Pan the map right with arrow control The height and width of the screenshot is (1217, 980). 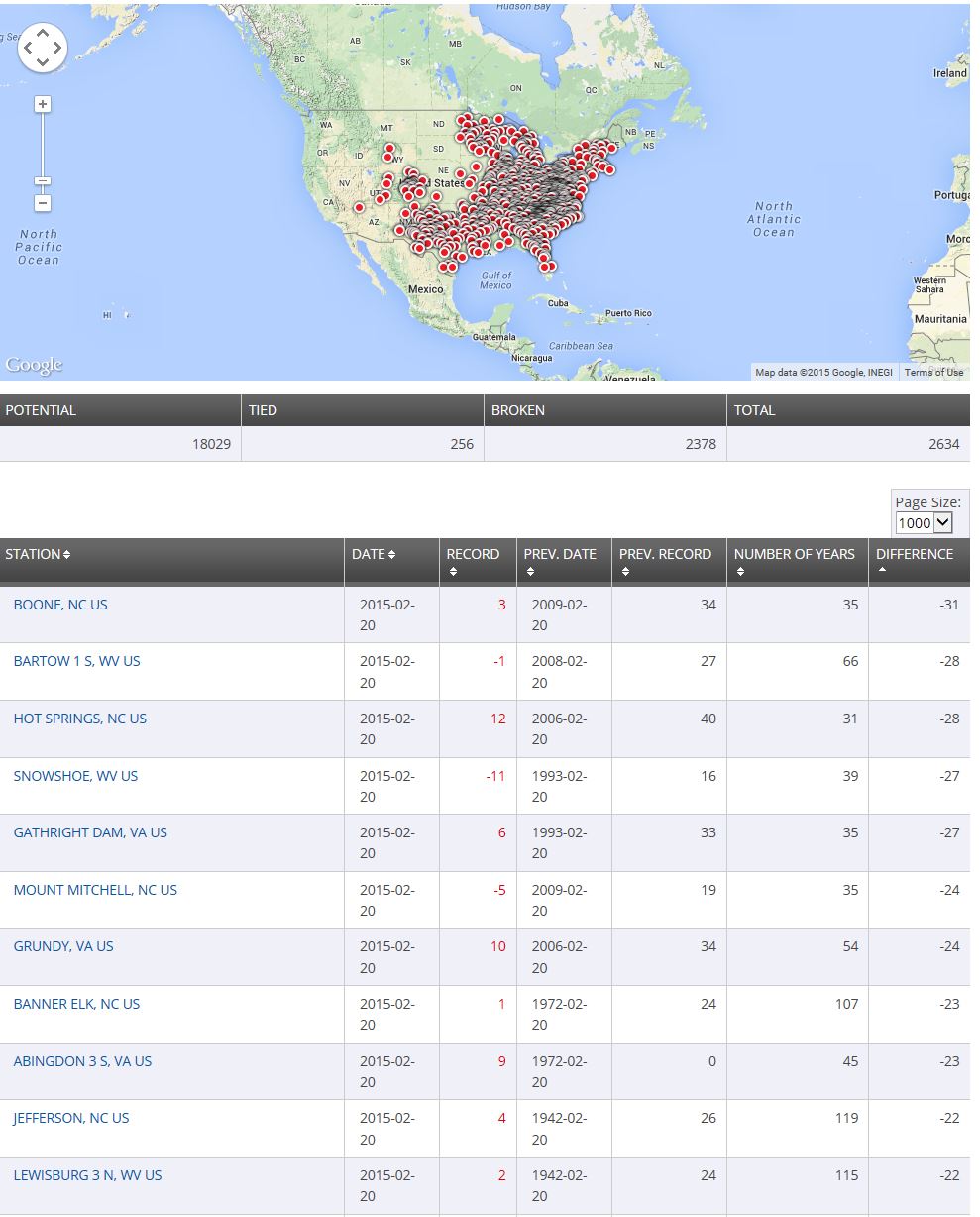57,48
